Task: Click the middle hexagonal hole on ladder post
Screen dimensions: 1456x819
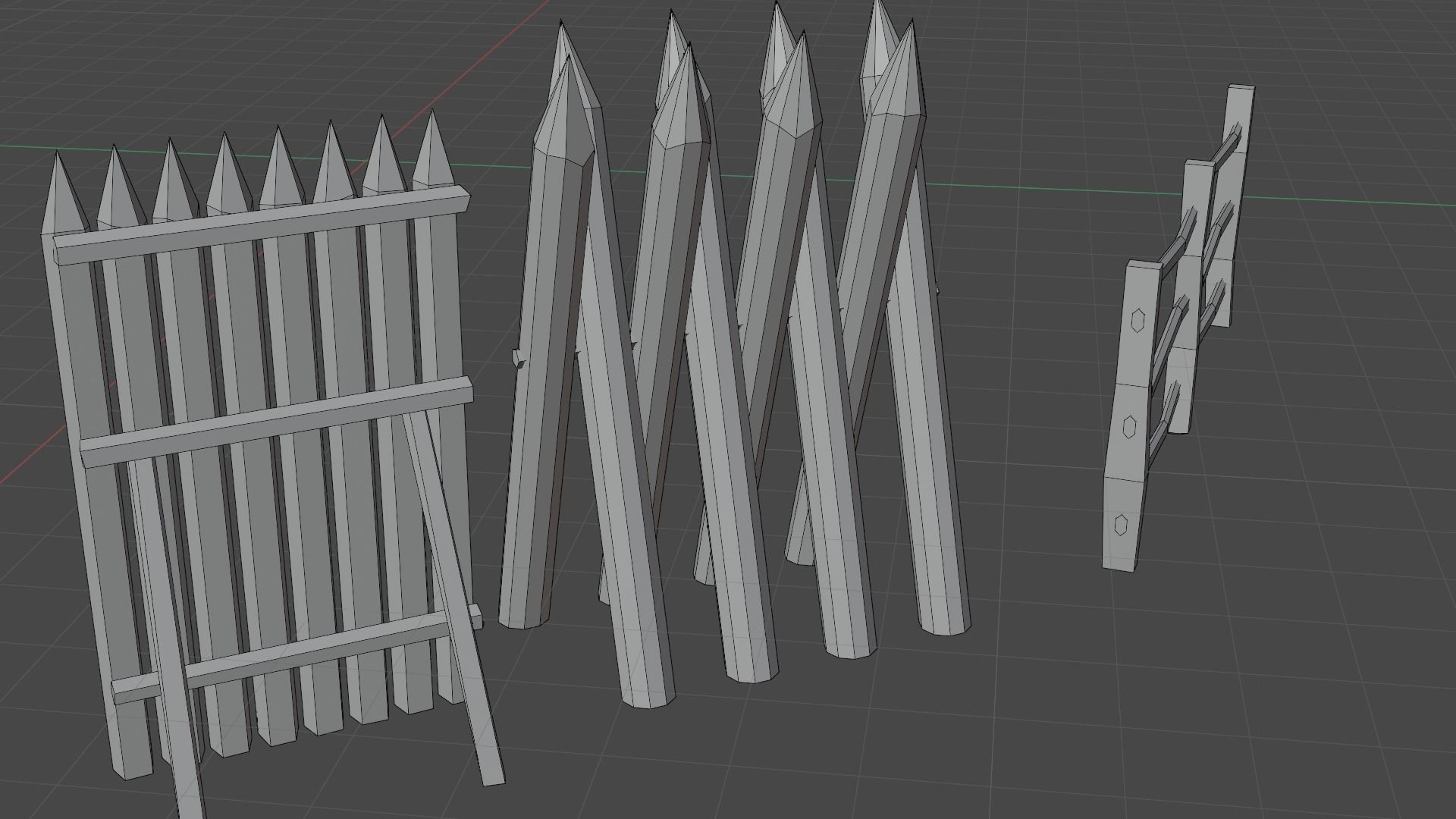Action: 1128,426
